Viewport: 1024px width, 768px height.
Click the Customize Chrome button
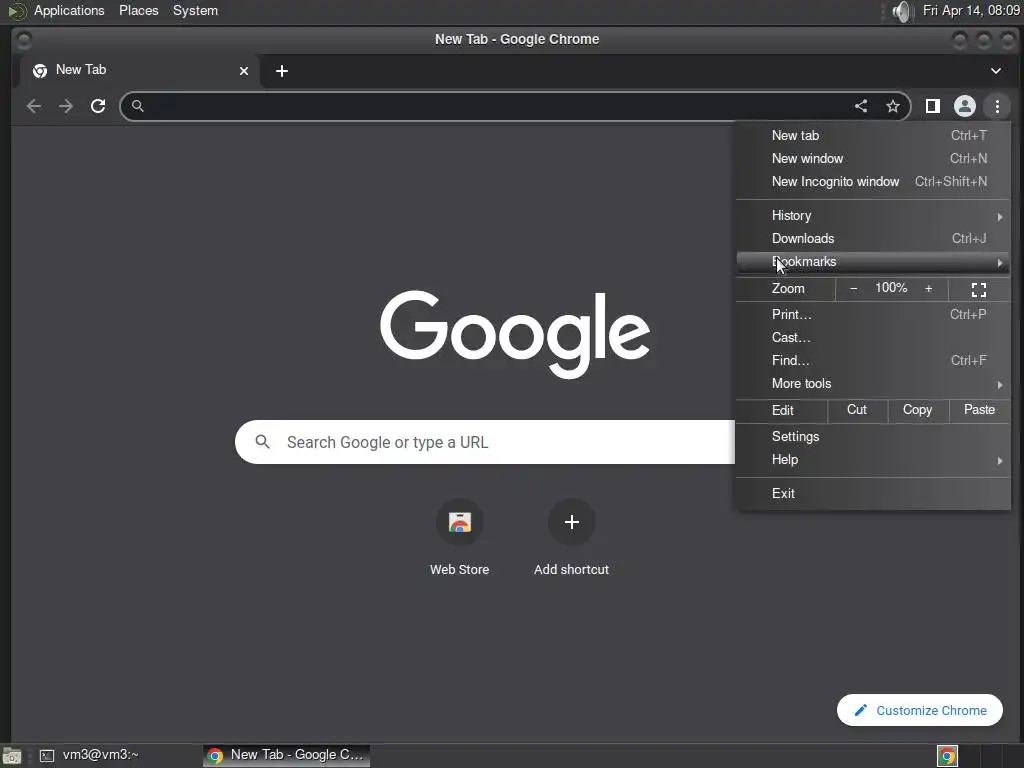coord(920,710)
